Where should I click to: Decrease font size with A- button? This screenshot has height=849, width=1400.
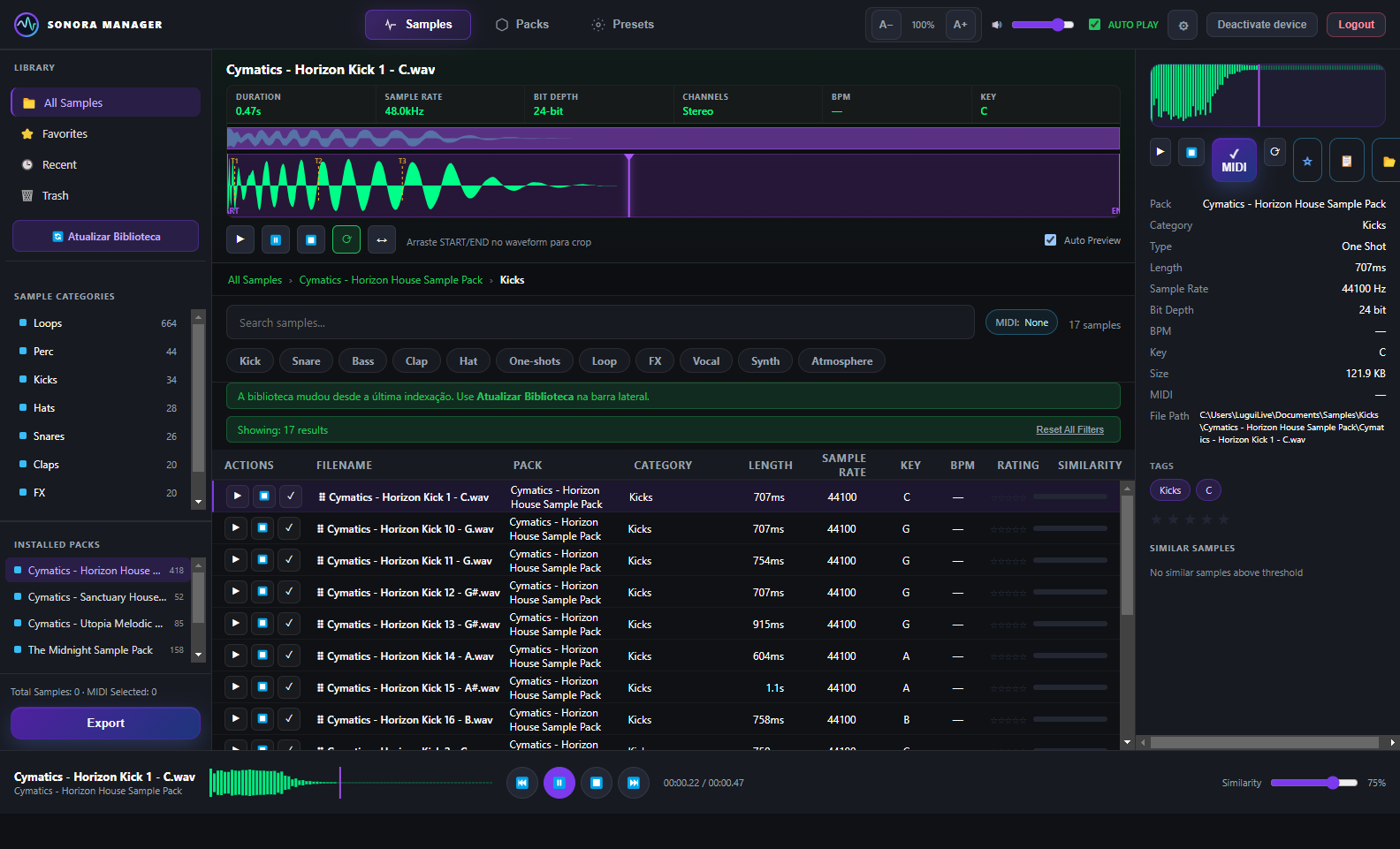click(886, 25)
